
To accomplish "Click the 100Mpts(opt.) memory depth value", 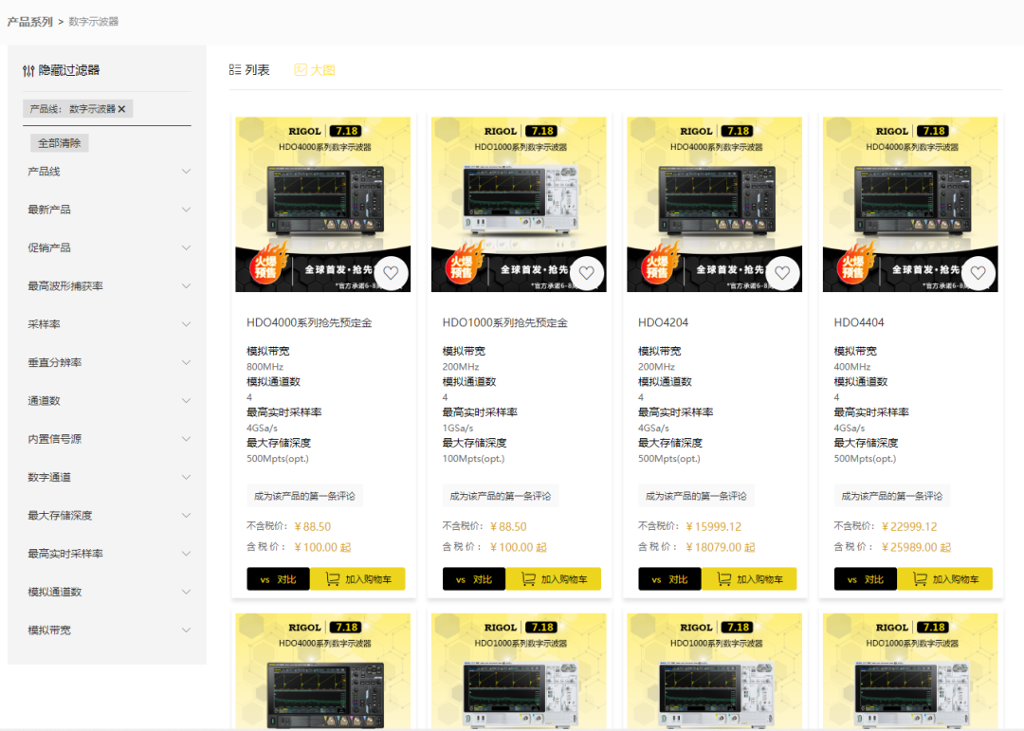I will click(473, 459).
